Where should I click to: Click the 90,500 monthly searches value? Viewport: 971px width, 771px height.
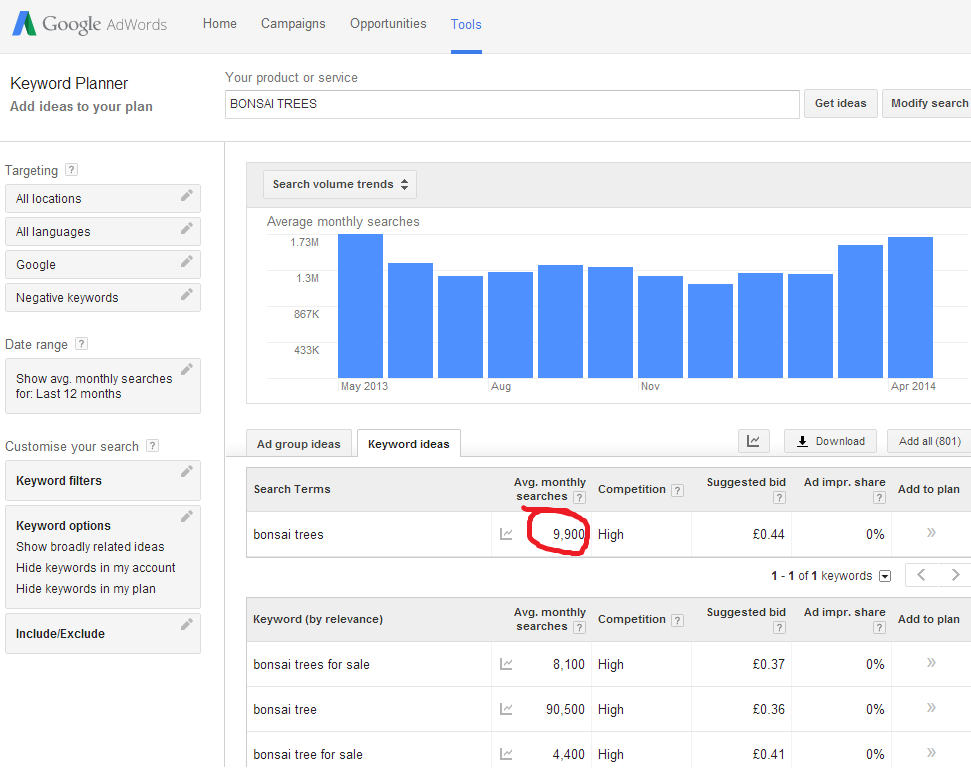565,710
